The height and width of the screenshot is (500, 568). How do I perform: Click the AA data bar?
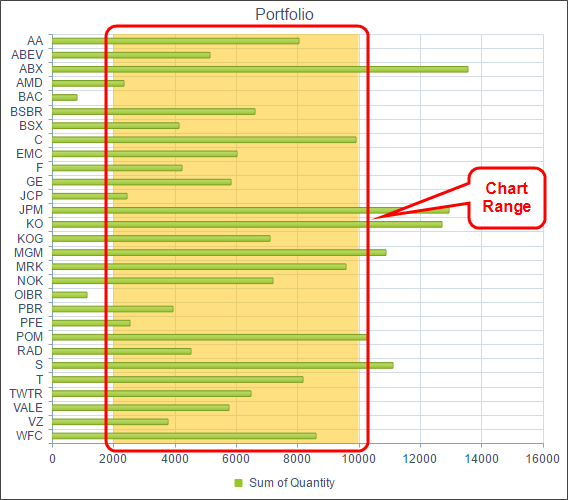tap(176, 41)
